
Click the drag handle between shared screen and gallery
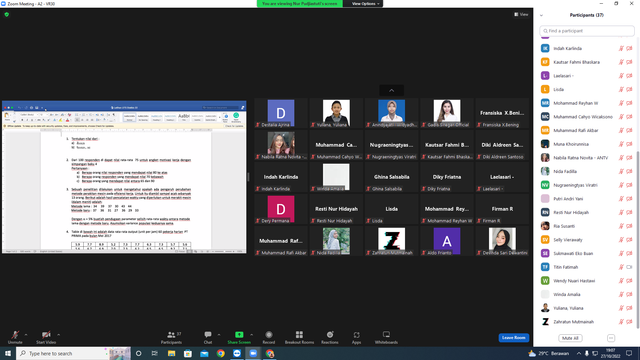(x=248, y=177)
